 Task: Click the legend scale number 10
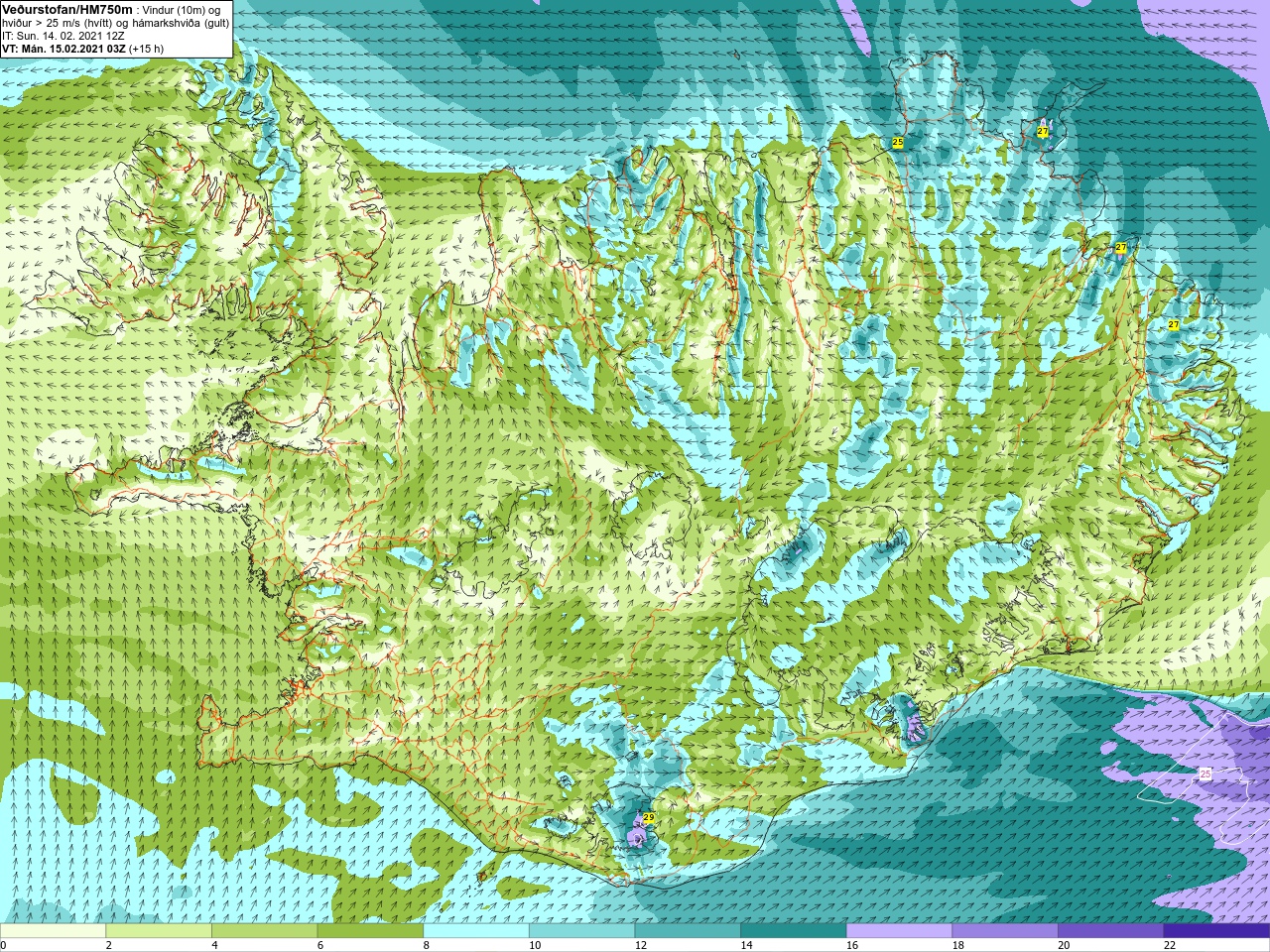click(x=535, y=945)
